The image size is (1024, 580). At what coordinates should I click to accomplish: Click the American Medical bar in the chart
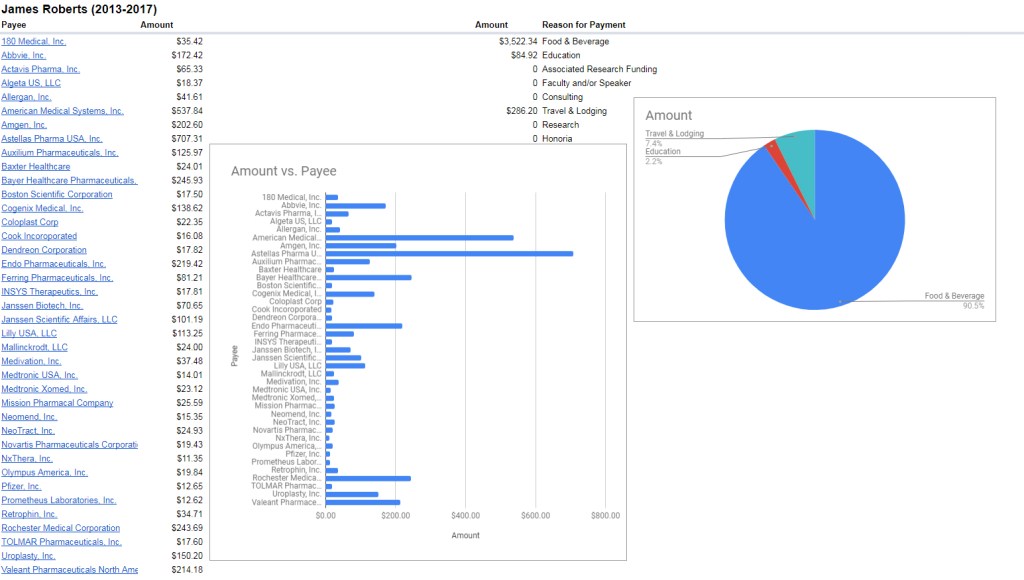pos(420,238)
